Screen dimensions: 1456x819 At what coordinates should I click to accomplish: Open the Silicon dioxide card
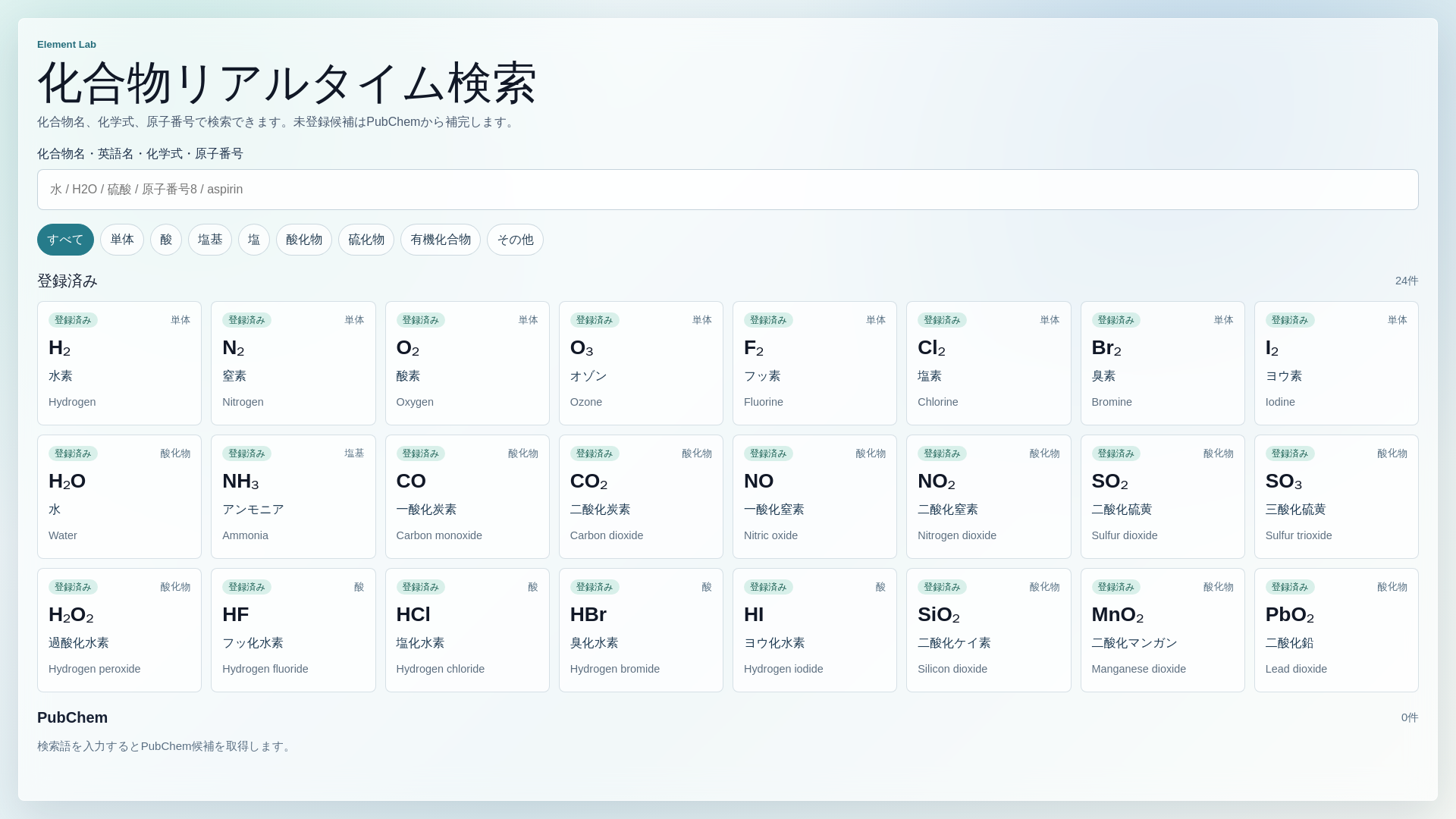[x=989, y=630]
